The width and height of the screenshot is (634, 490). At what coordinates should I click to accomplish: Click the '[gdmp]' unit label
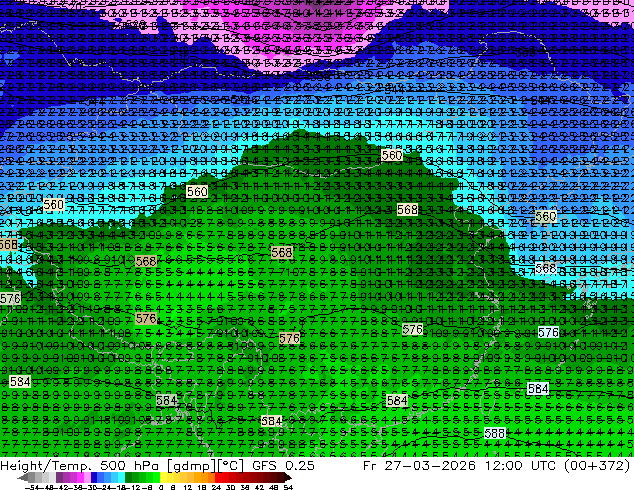pyautogui.click(x=191, y=466)
